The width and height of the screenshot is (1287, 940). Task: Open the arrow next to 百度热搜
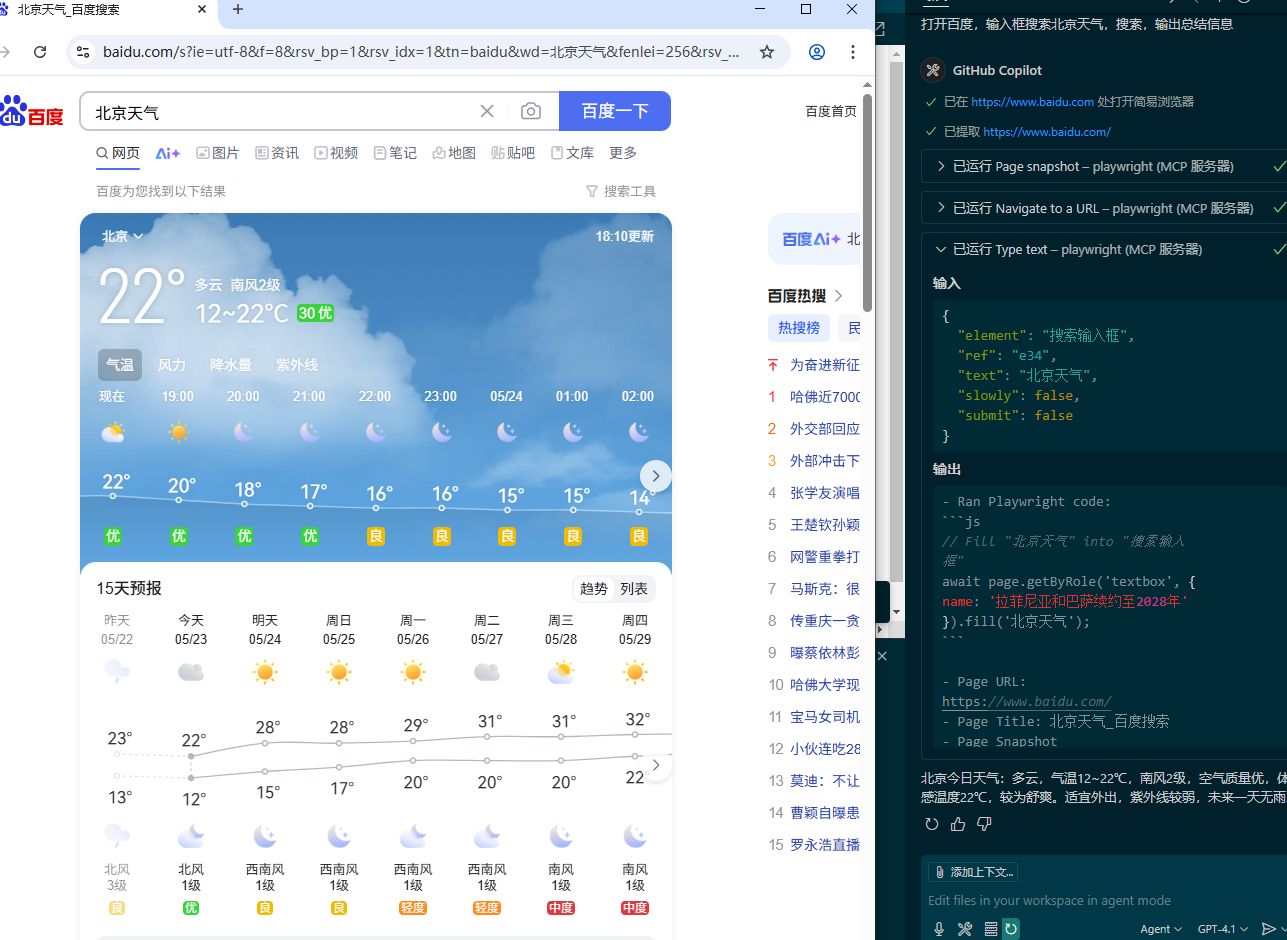tap(839, 295)
